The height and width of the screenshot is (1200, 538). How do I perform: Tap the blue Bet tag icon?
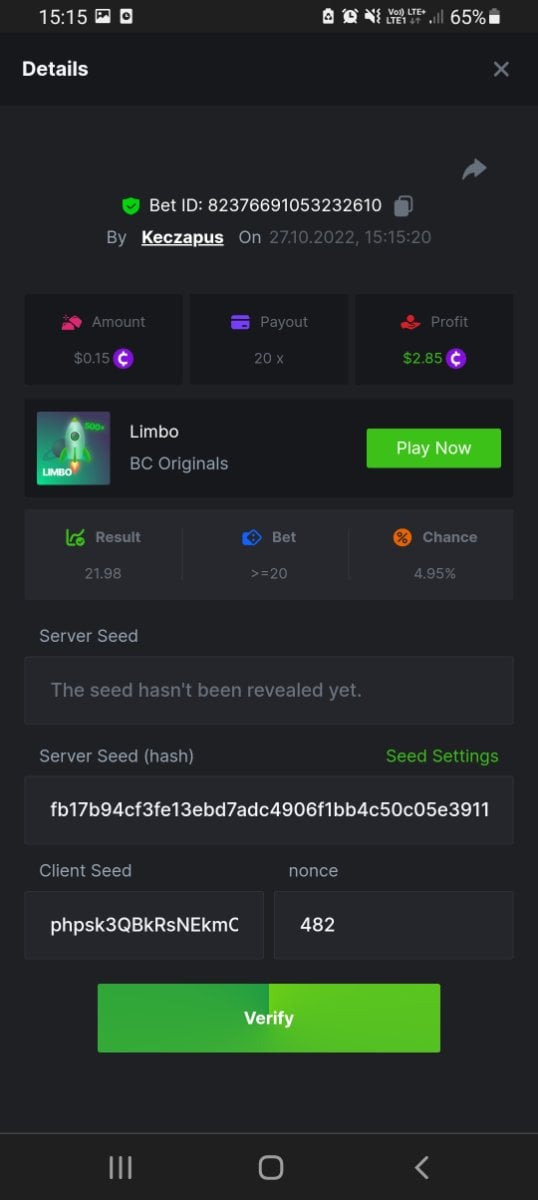(252, 538)
